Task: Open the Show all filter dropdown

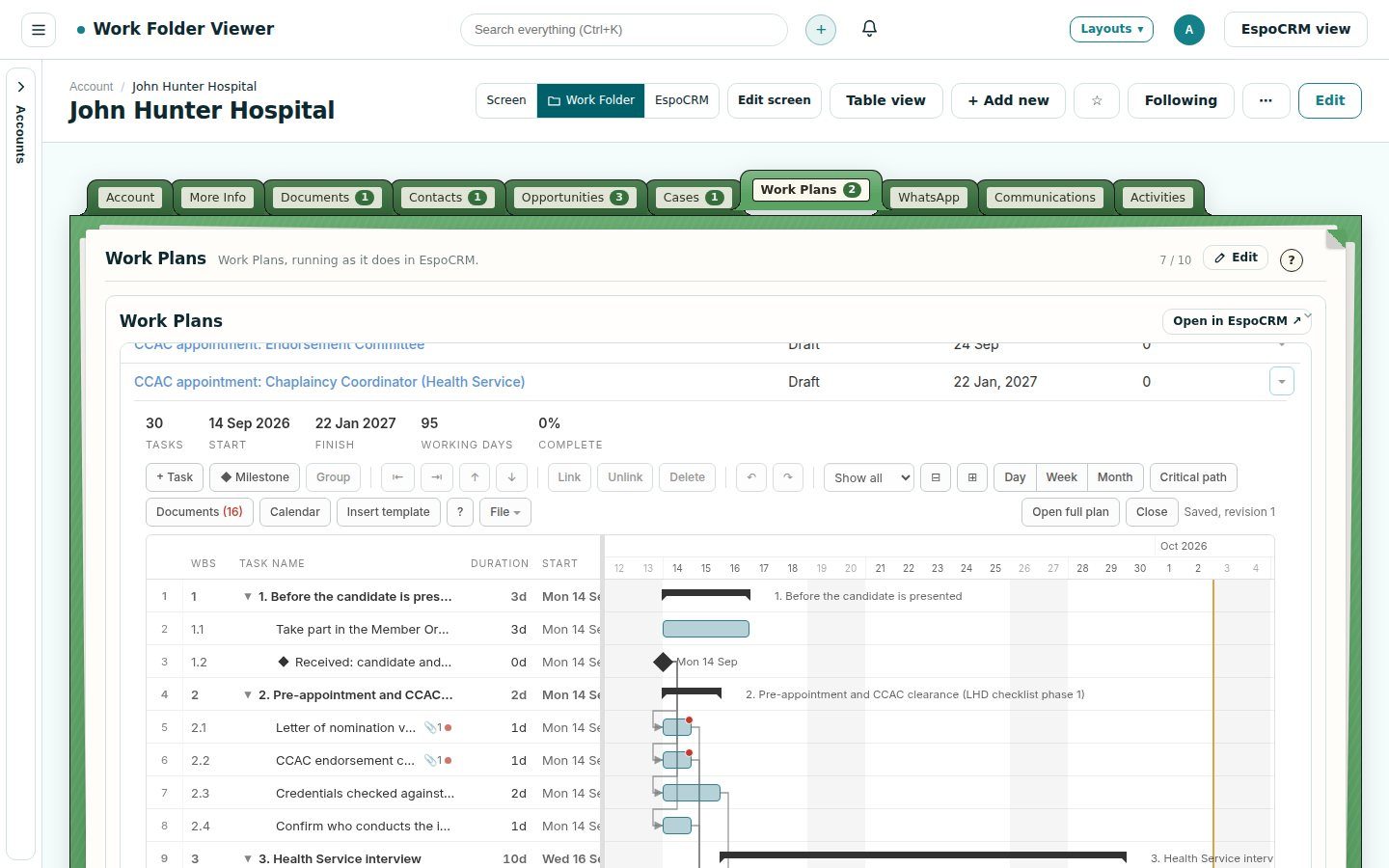Action: (x=868, y=477)
